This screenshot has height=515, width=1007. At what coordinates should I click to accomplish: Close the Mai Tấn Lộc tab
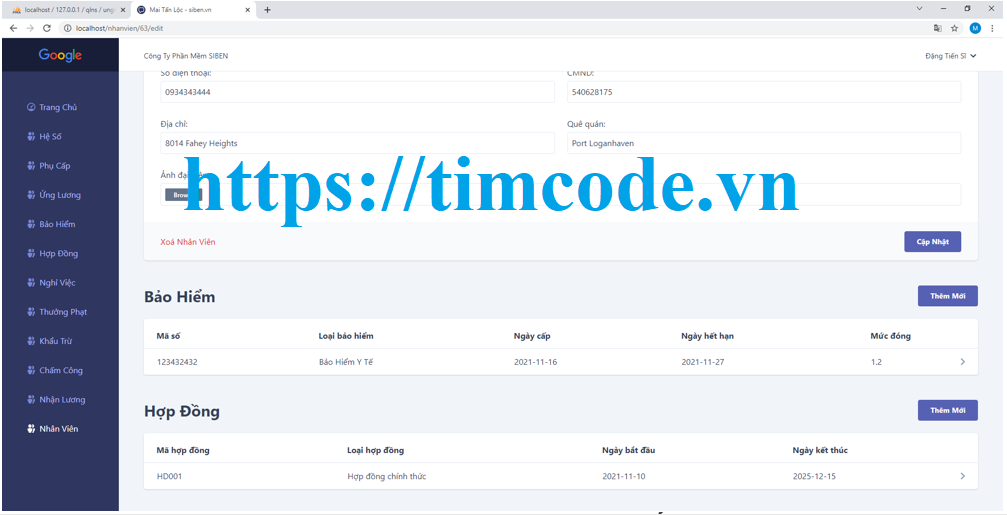click(x=247, y=10)
